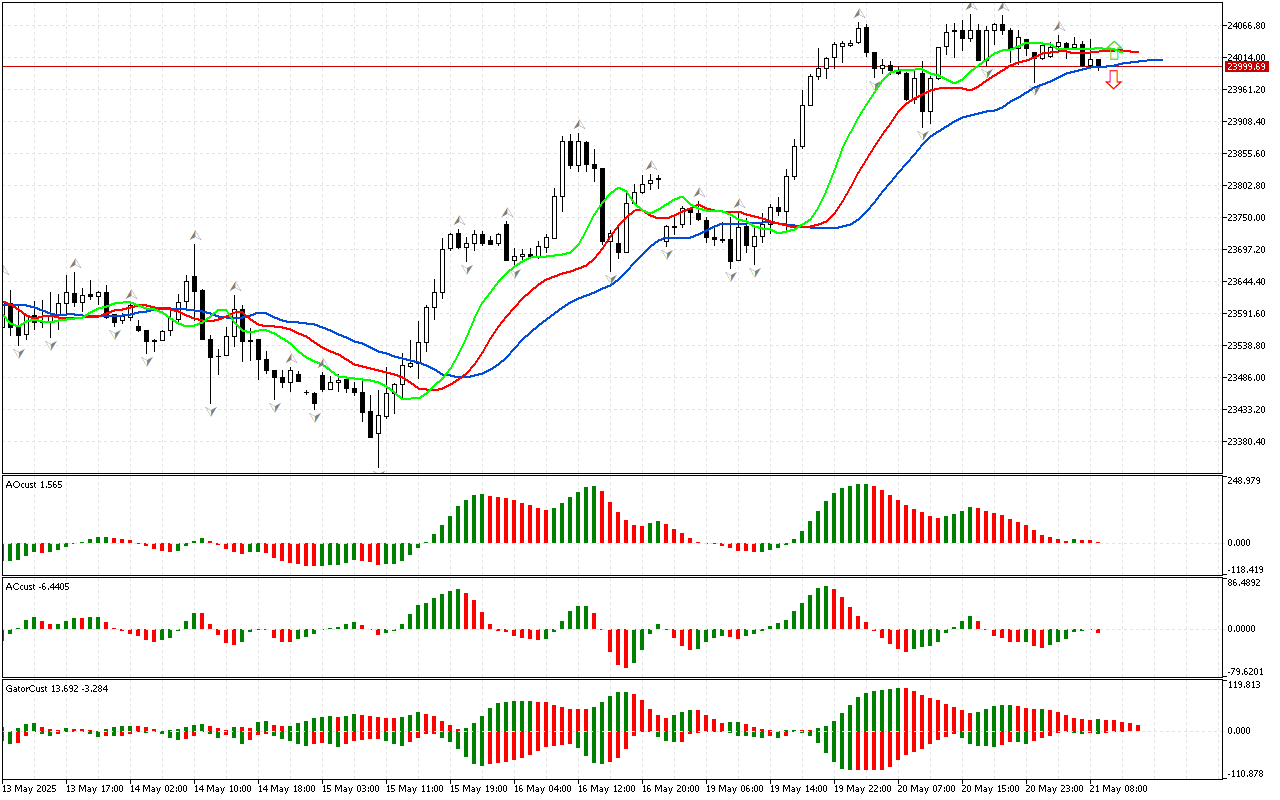Click the 19 May 14:00 time label

point(797,788)
